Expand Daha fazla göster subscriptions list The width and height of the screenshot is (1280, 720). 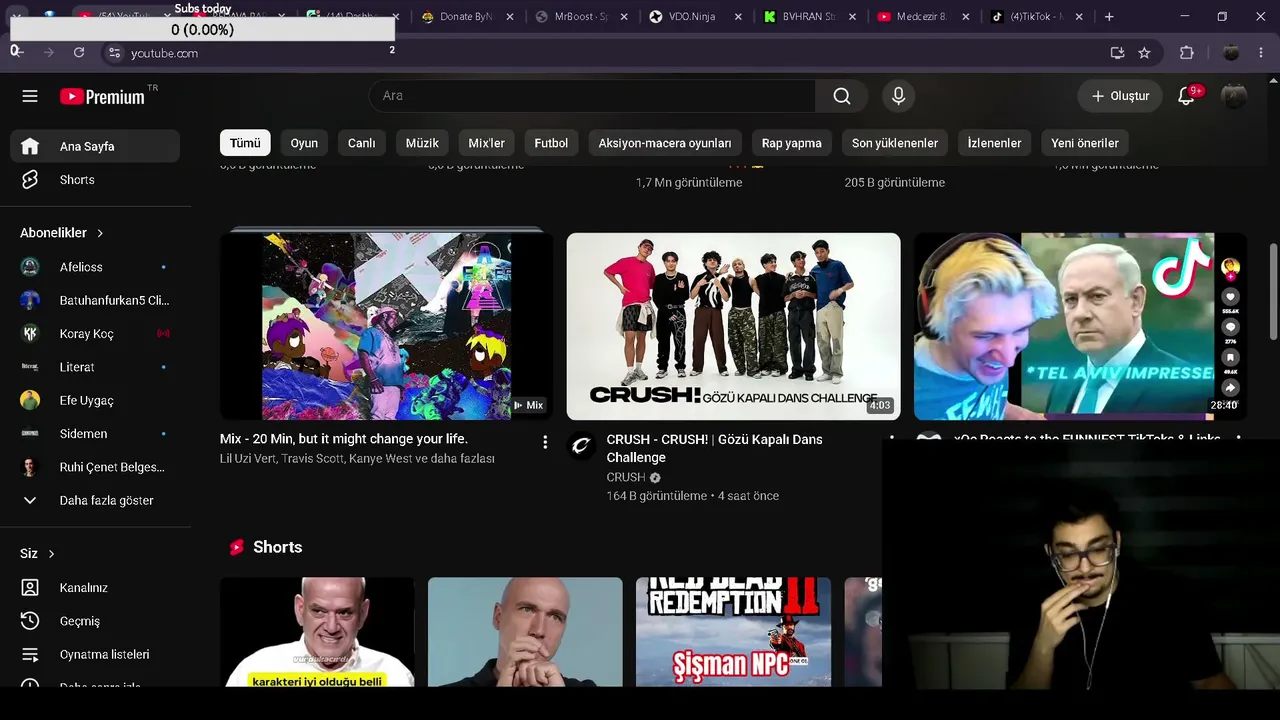point(95,501)
